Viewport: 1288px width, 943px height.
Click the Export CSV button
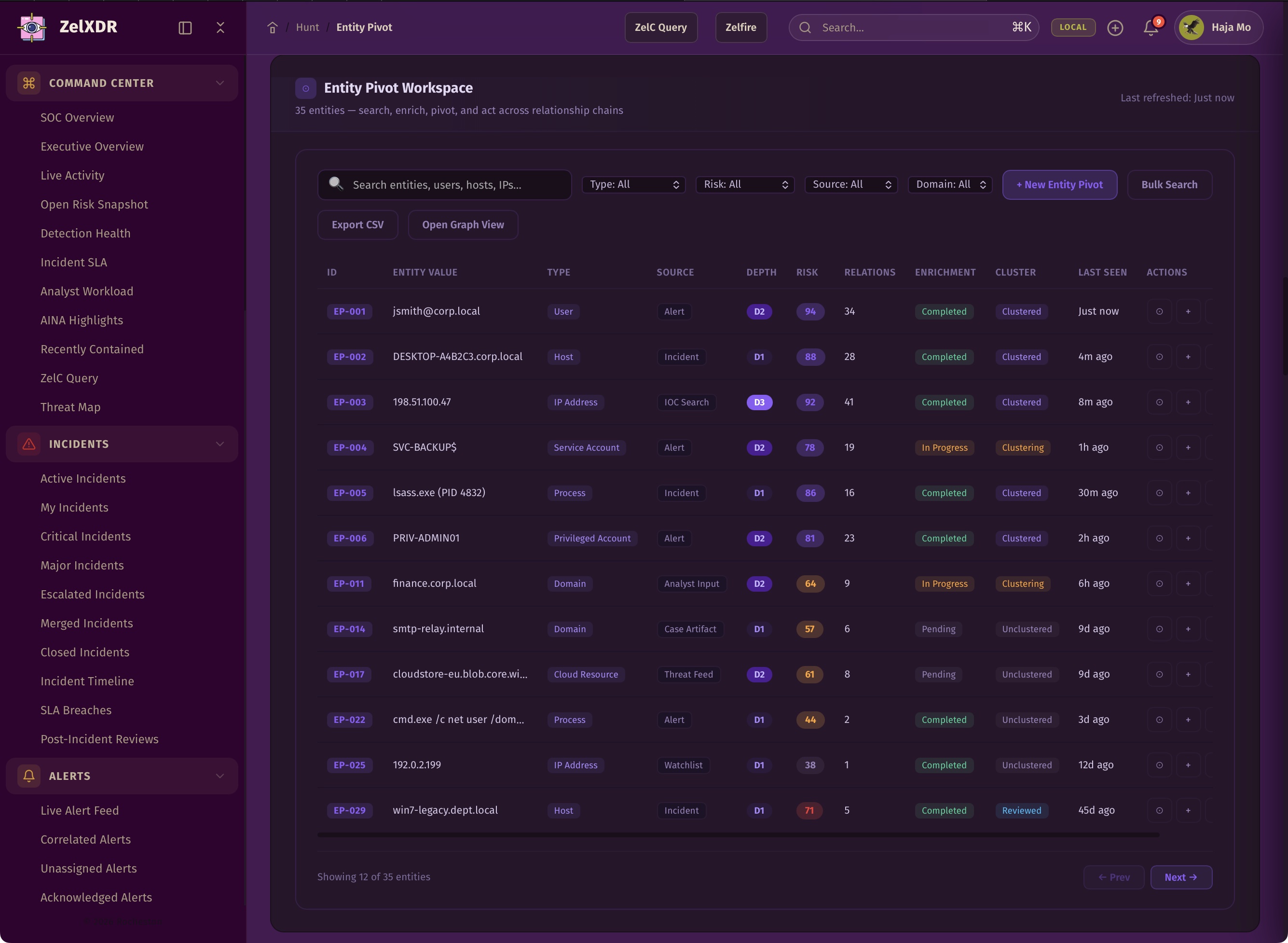pyautogui.click(x=357, y=225)
